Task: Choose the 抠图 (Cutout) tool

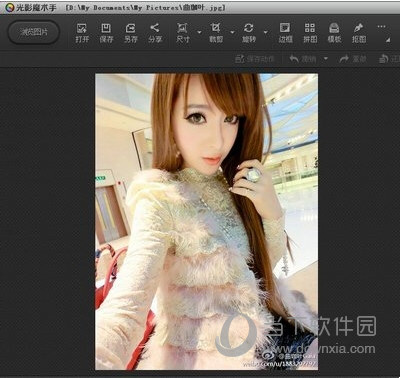Action: (359, 33)
